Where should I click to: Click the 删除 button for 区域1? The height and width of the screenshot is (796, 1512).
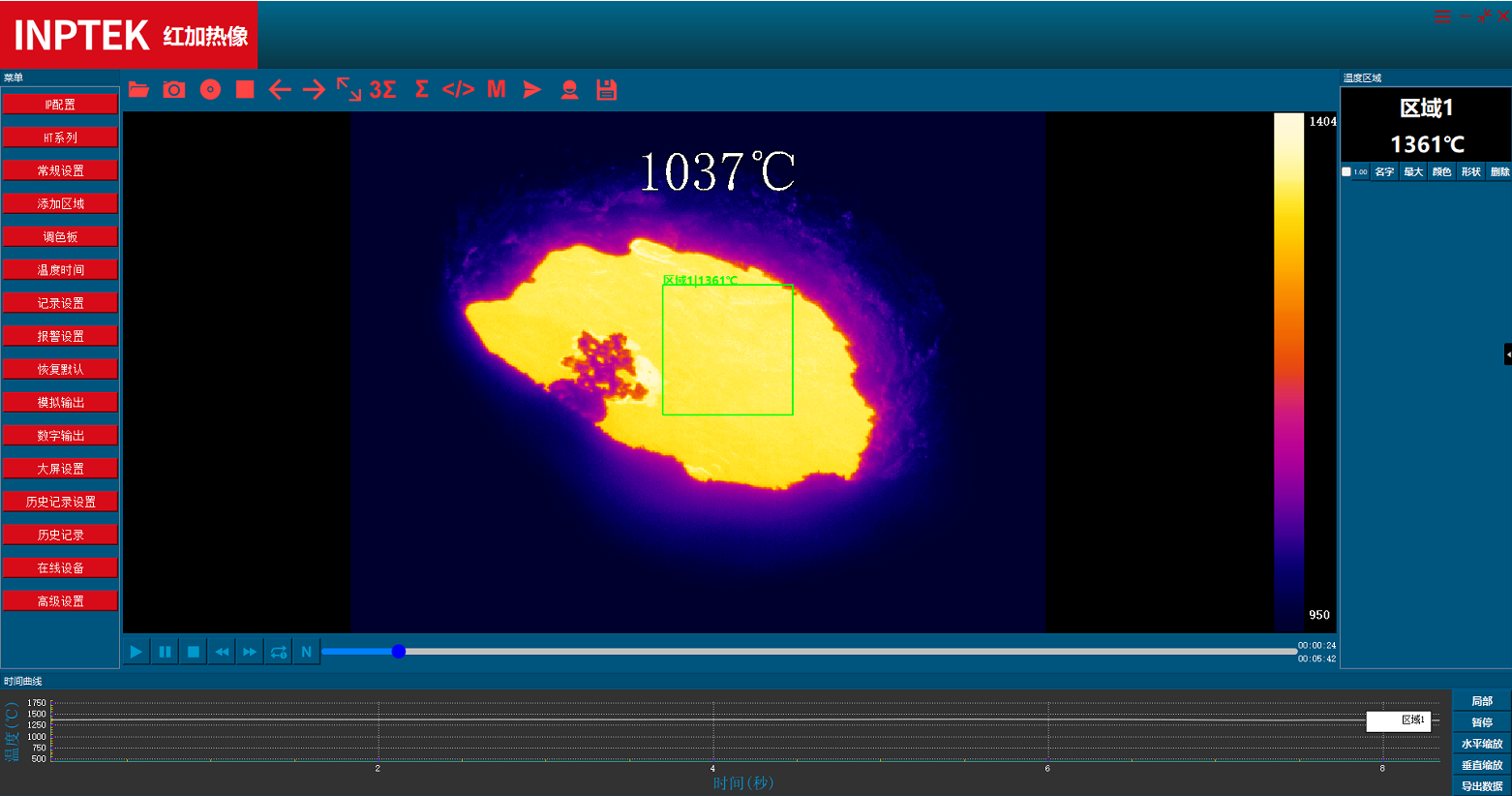click(1499, 172)
